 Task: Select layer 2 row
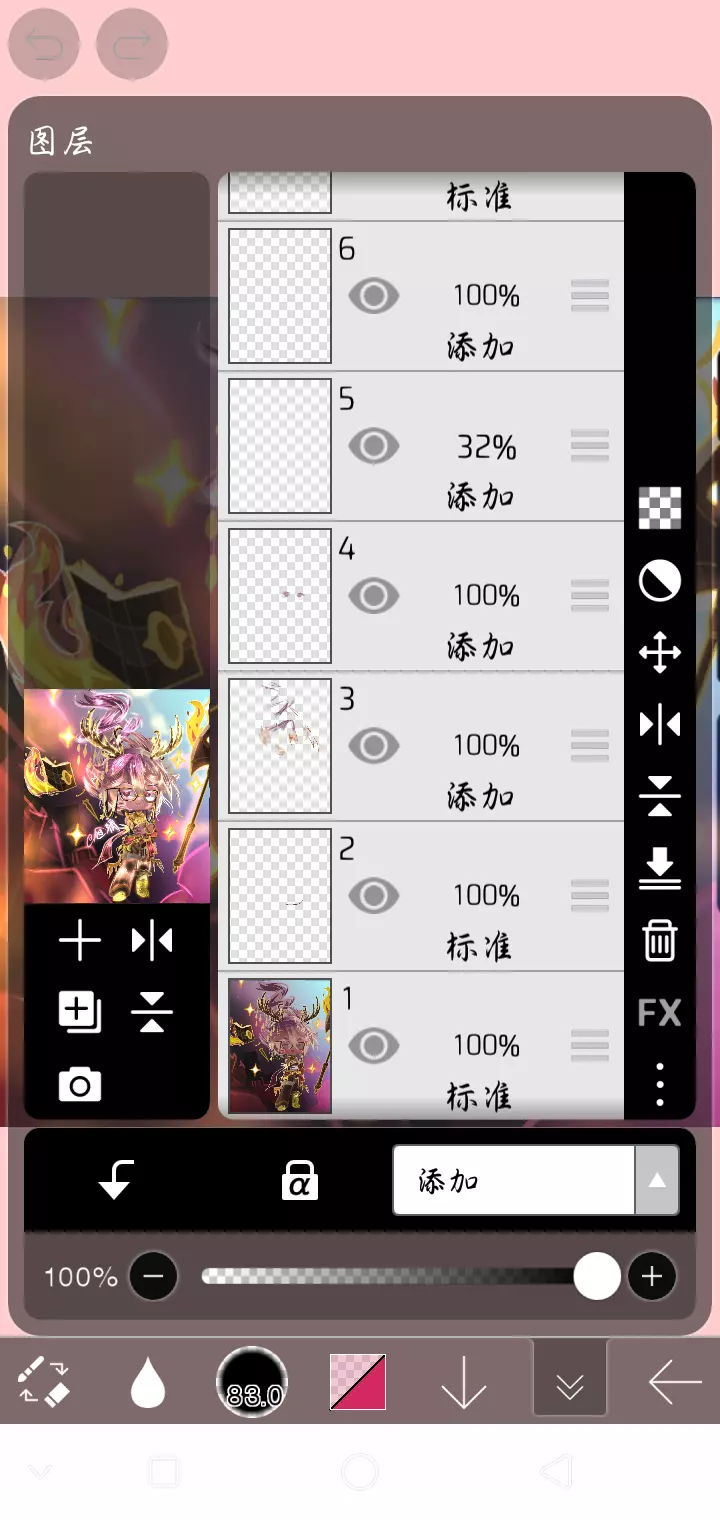(x=421, y=897)
